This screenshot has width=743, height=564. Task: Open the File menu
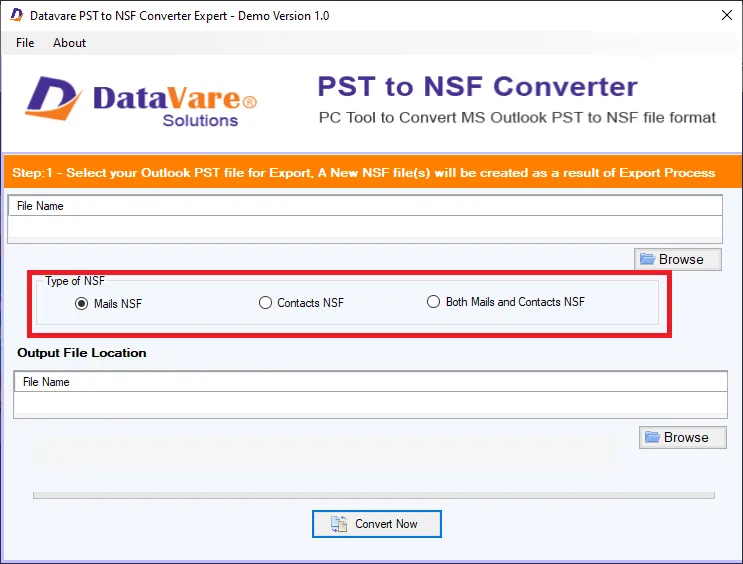pos(25,43)
